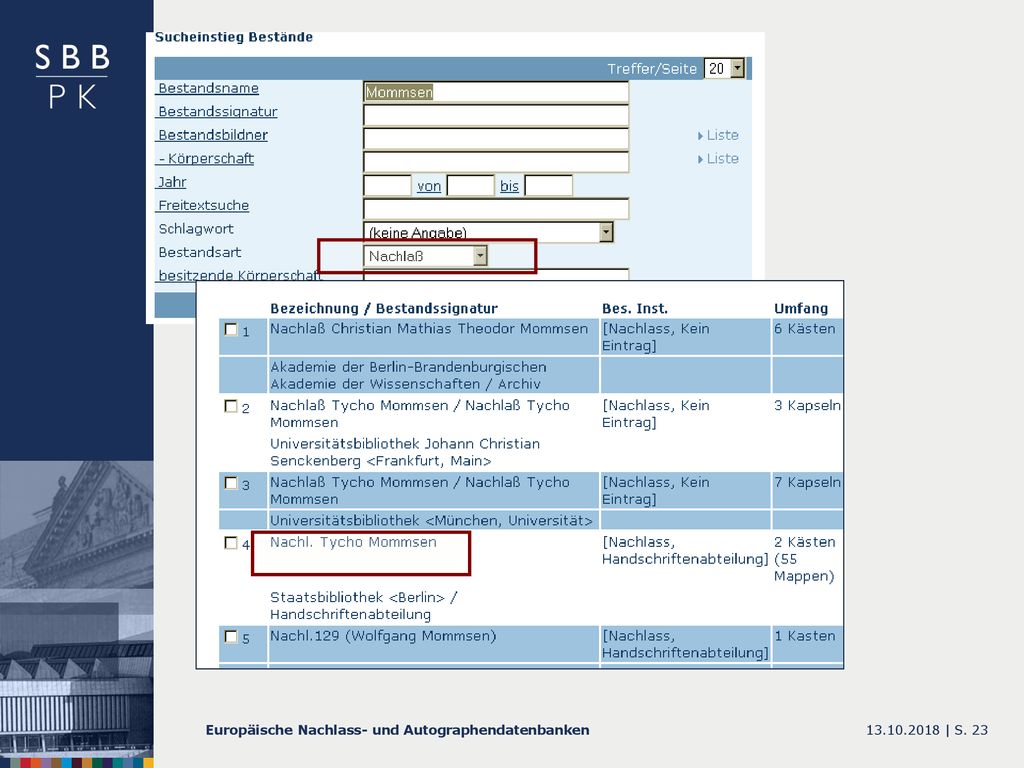Click the Körperschaft input field
The image size is (1024, 768).
[496, 162]
